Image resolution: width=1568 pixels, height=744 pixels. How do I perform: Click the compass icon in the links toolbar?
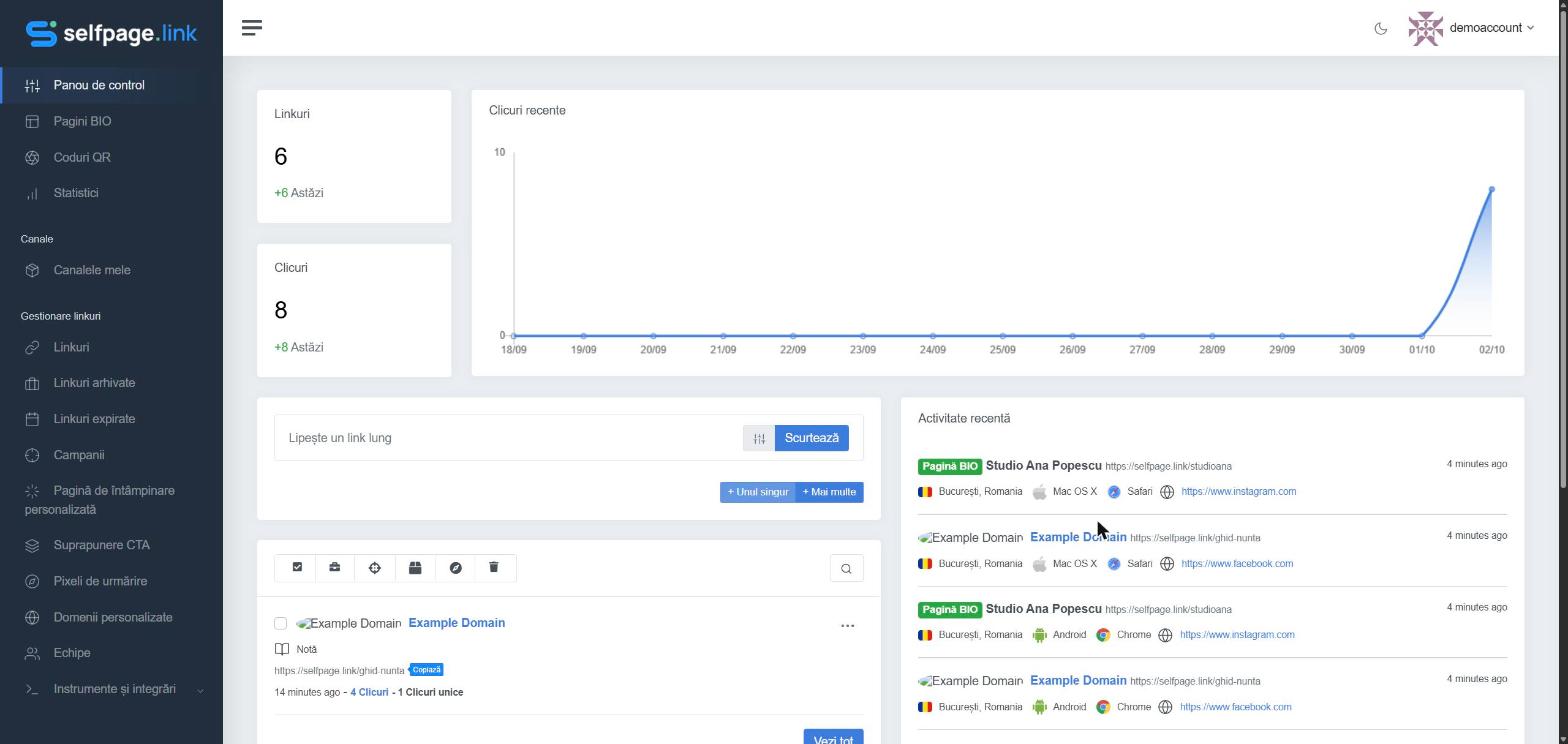[x=455, y=568]
